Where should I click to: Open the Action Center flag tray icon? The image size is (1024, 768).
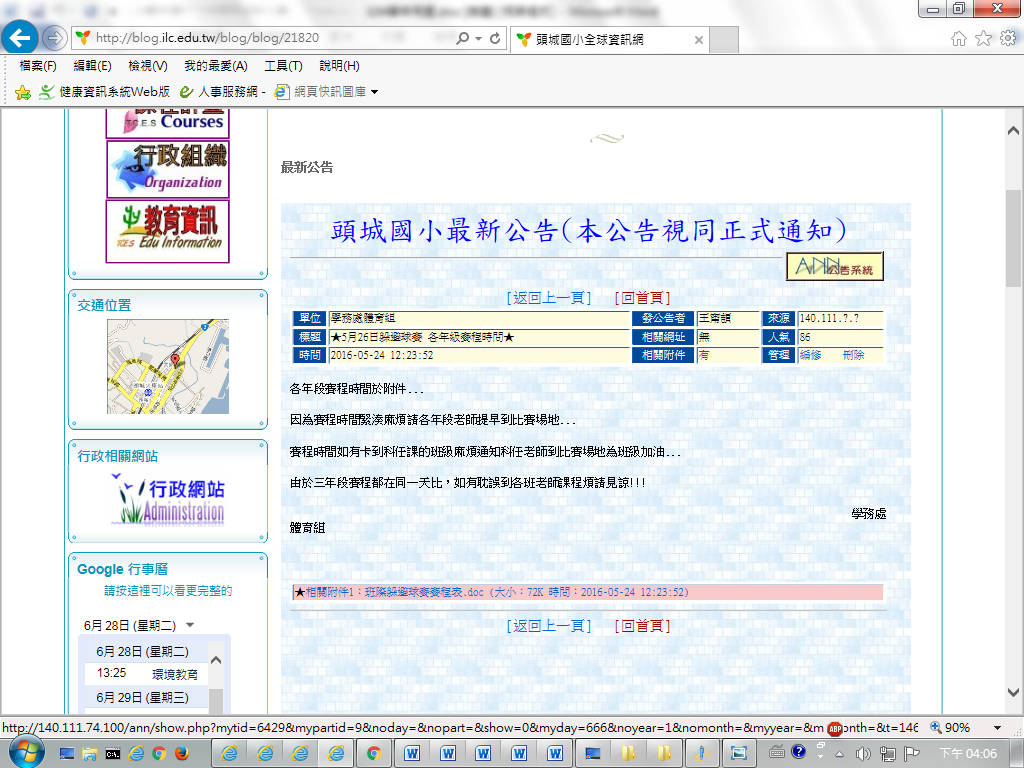(911, 754)
